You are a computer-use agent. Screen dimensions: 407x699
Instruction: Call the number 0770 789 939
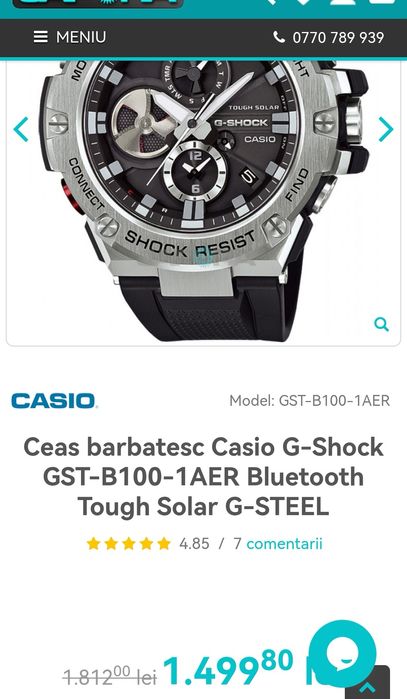coord(338,37)
